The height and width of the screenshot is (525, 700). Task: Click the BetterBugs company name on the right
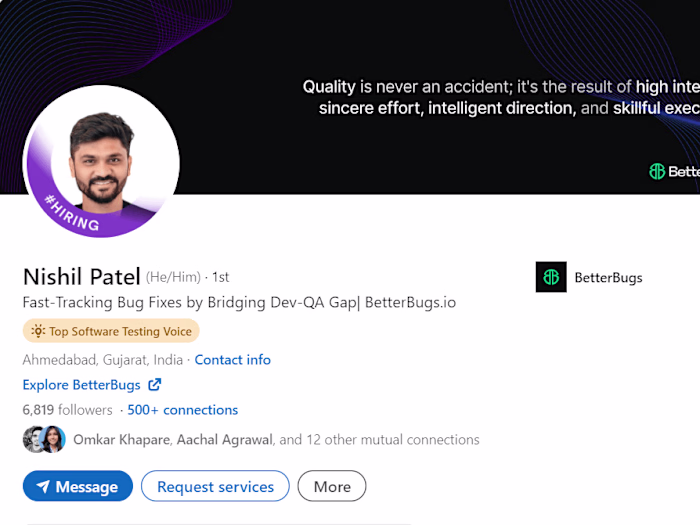tap(608, 277)
